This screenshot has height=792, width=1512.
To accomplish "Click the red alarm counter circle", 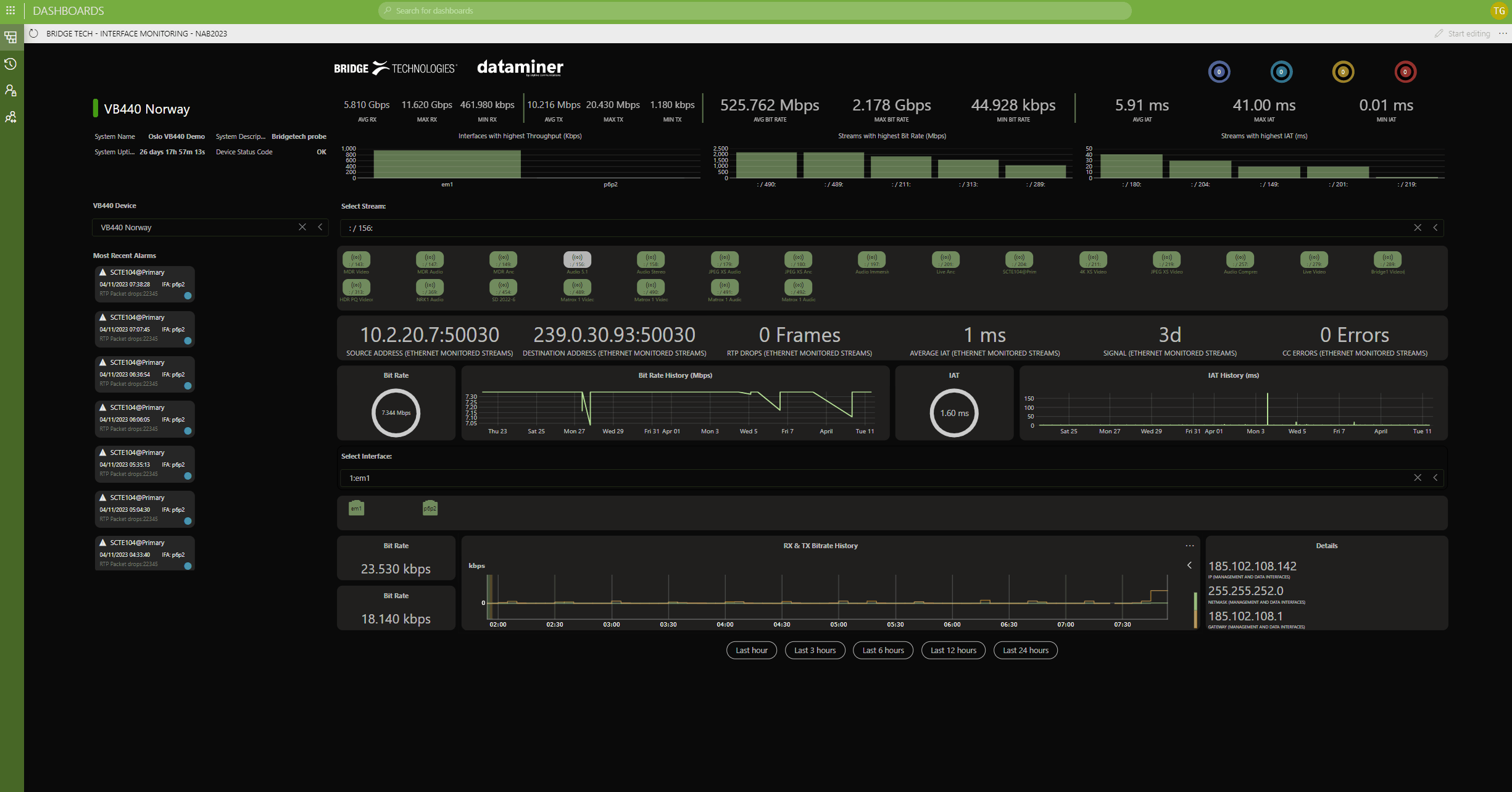I will pyautogui.click(x=1405, y=72).
